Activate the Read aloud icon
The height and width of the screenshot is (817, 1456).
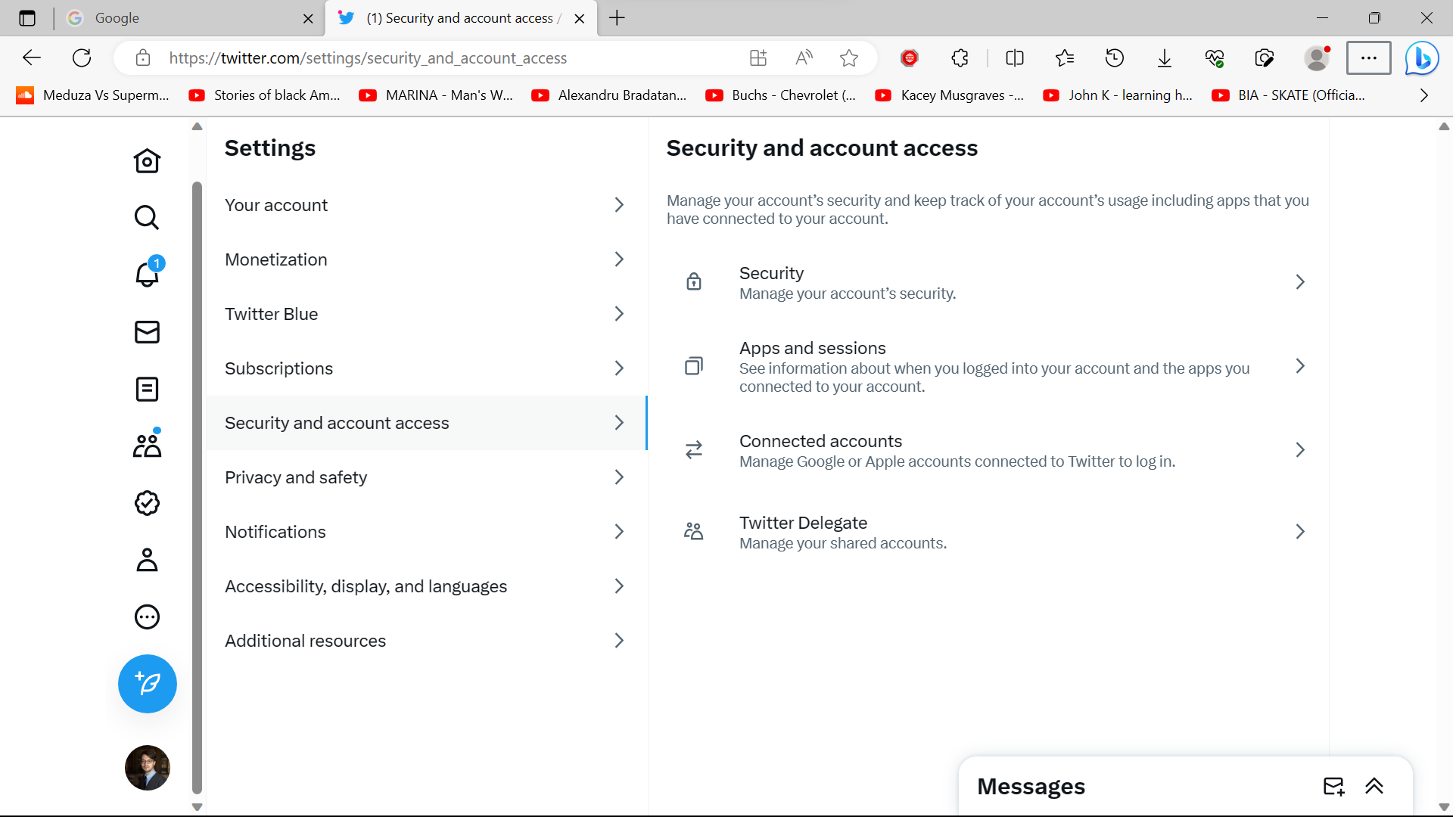(804, 58)
